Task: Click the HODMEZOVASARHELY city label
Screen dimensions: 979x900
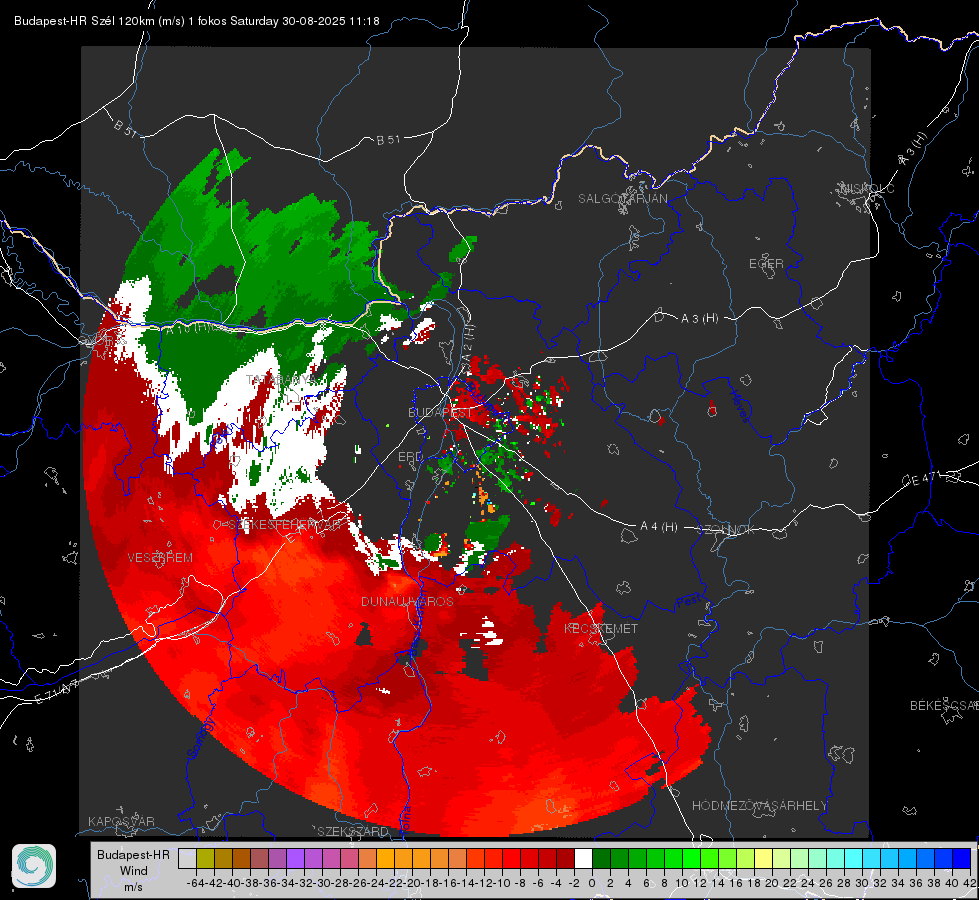Action: 760,806
